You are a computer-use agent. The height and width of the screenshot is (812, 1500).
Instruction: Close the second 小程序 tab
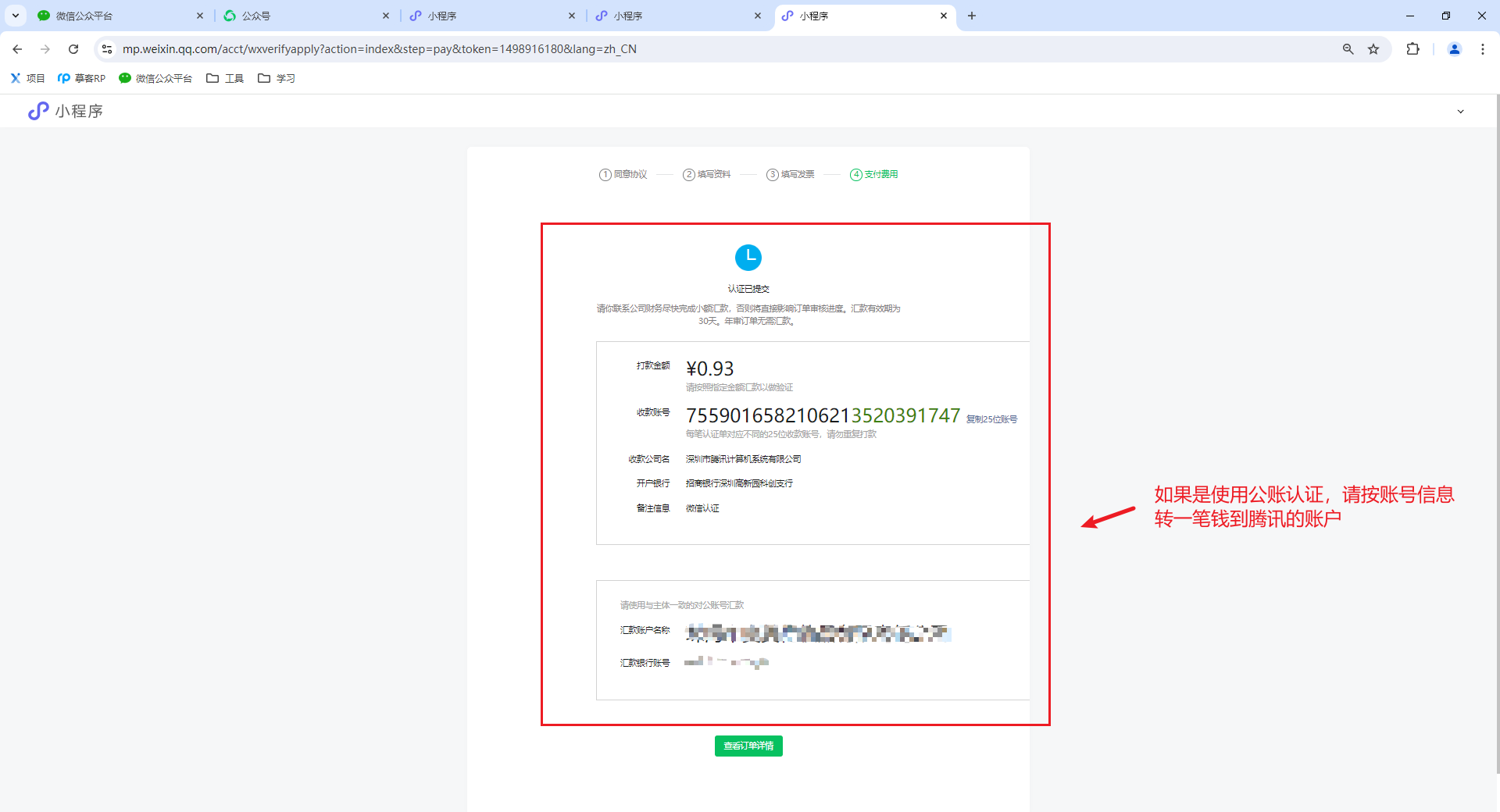click(x=758, y=16)
